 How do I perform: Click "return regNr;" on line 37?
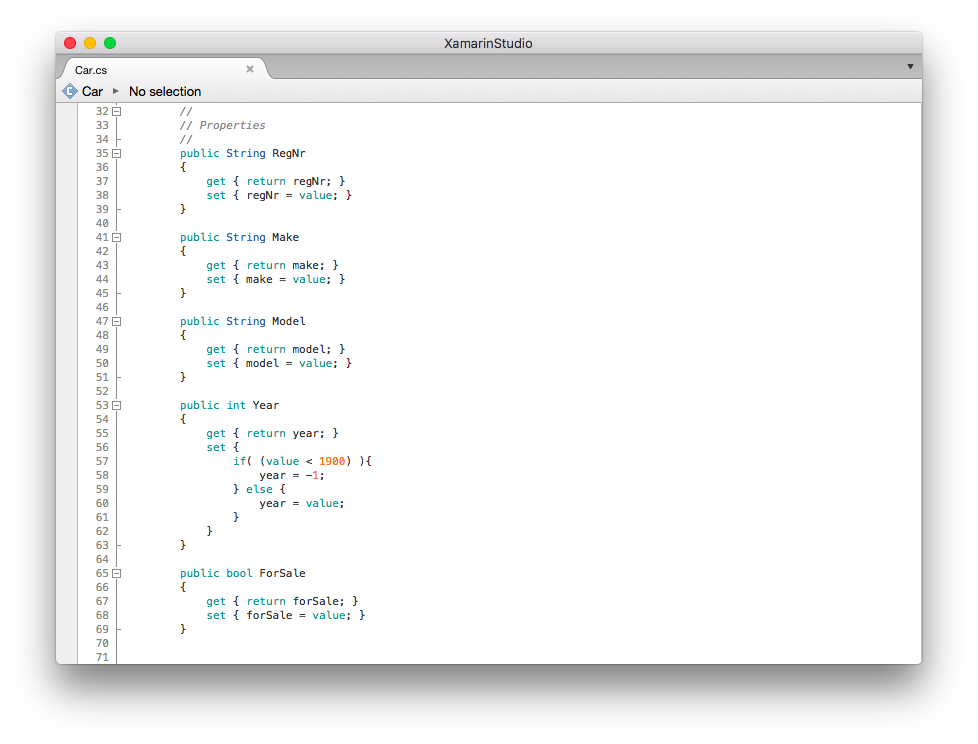[289, 181]
